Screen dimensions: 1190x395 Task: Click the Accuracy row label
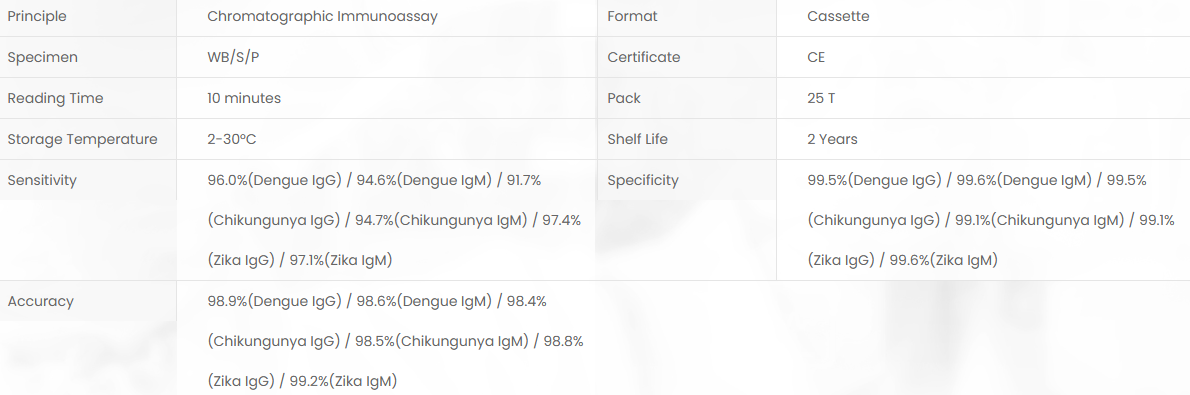tap(40, 301)
